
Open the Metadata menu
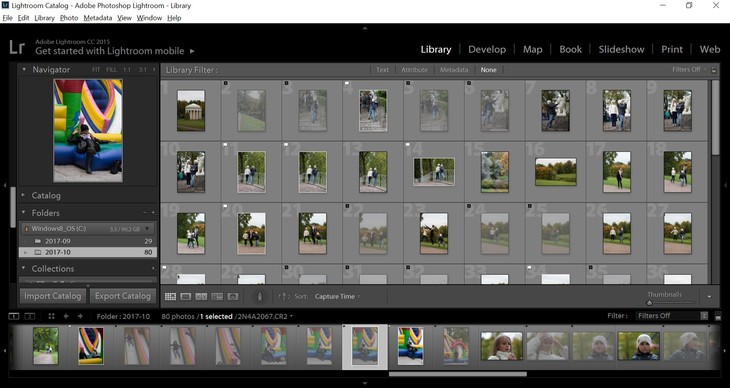point(98,18)
